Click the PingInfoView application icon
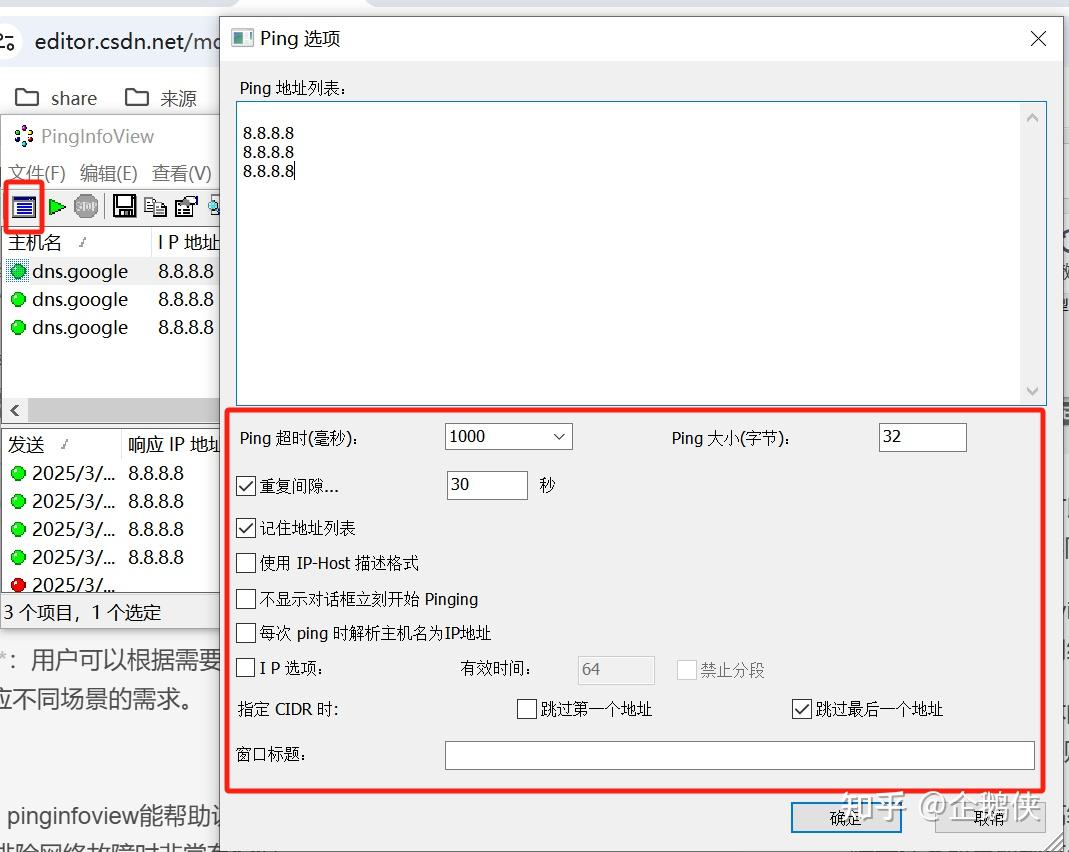1069x852 pixels. point(22,136)
